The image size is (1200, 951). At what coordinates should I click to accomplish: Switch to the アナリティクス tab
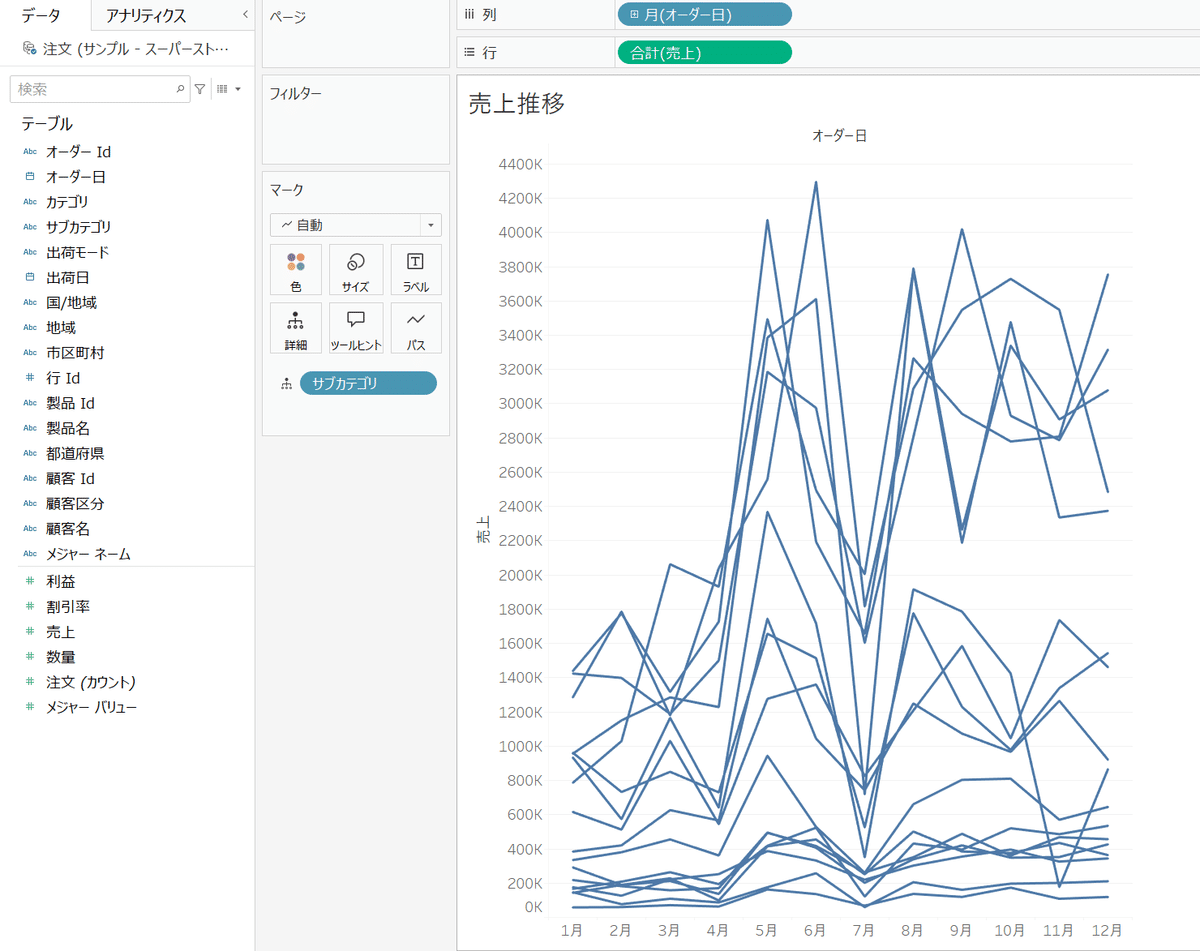pos(146,15)
